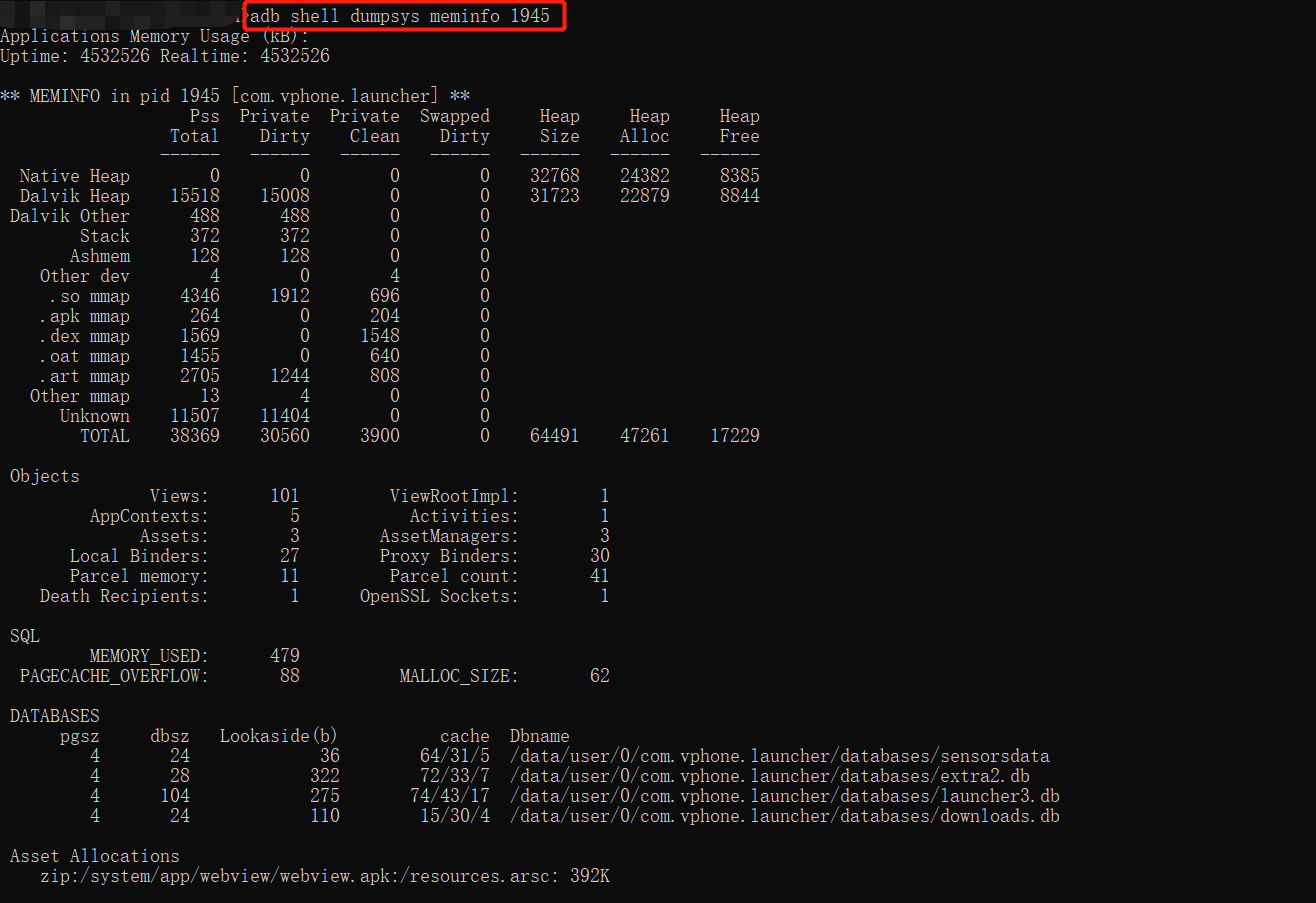Click the downloads.db database path

pos(785,816)
